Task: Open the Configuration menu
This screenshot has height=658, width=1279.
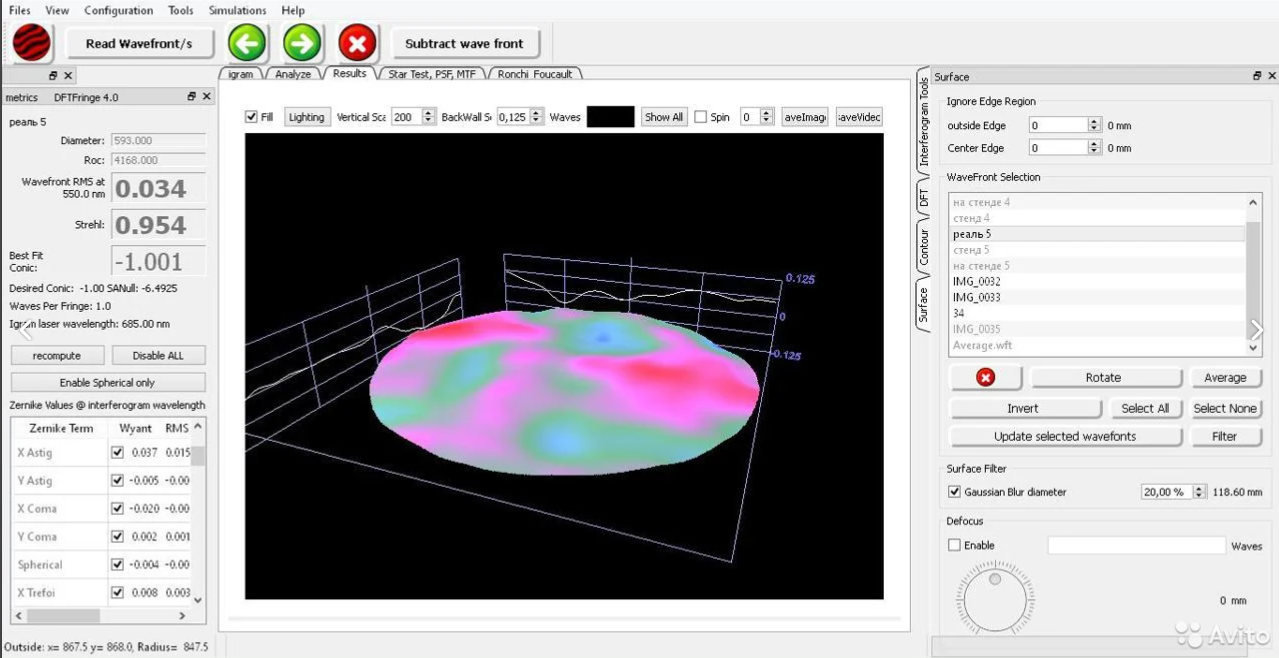Action: (118, 10)
